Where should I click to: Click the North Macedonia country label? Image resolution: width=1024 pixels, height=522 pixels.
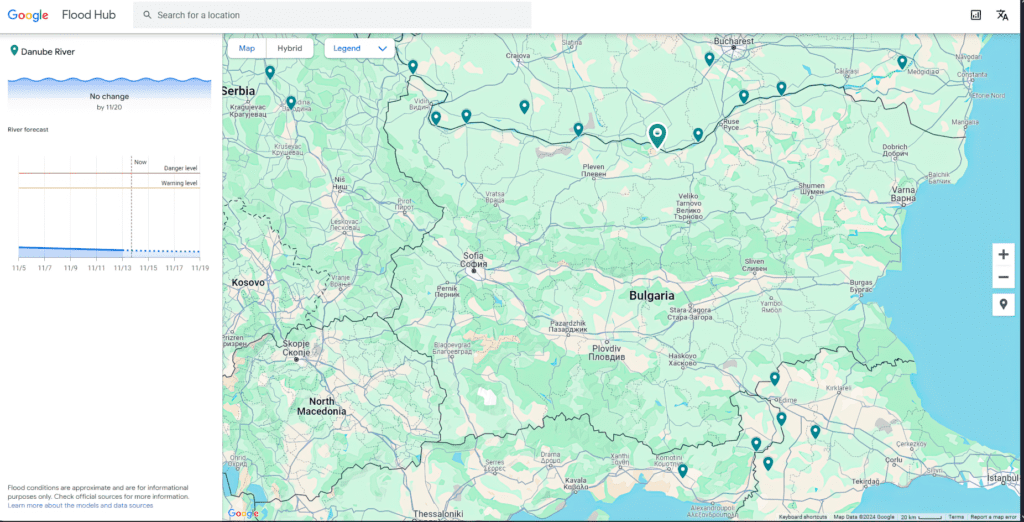point(321,406)
